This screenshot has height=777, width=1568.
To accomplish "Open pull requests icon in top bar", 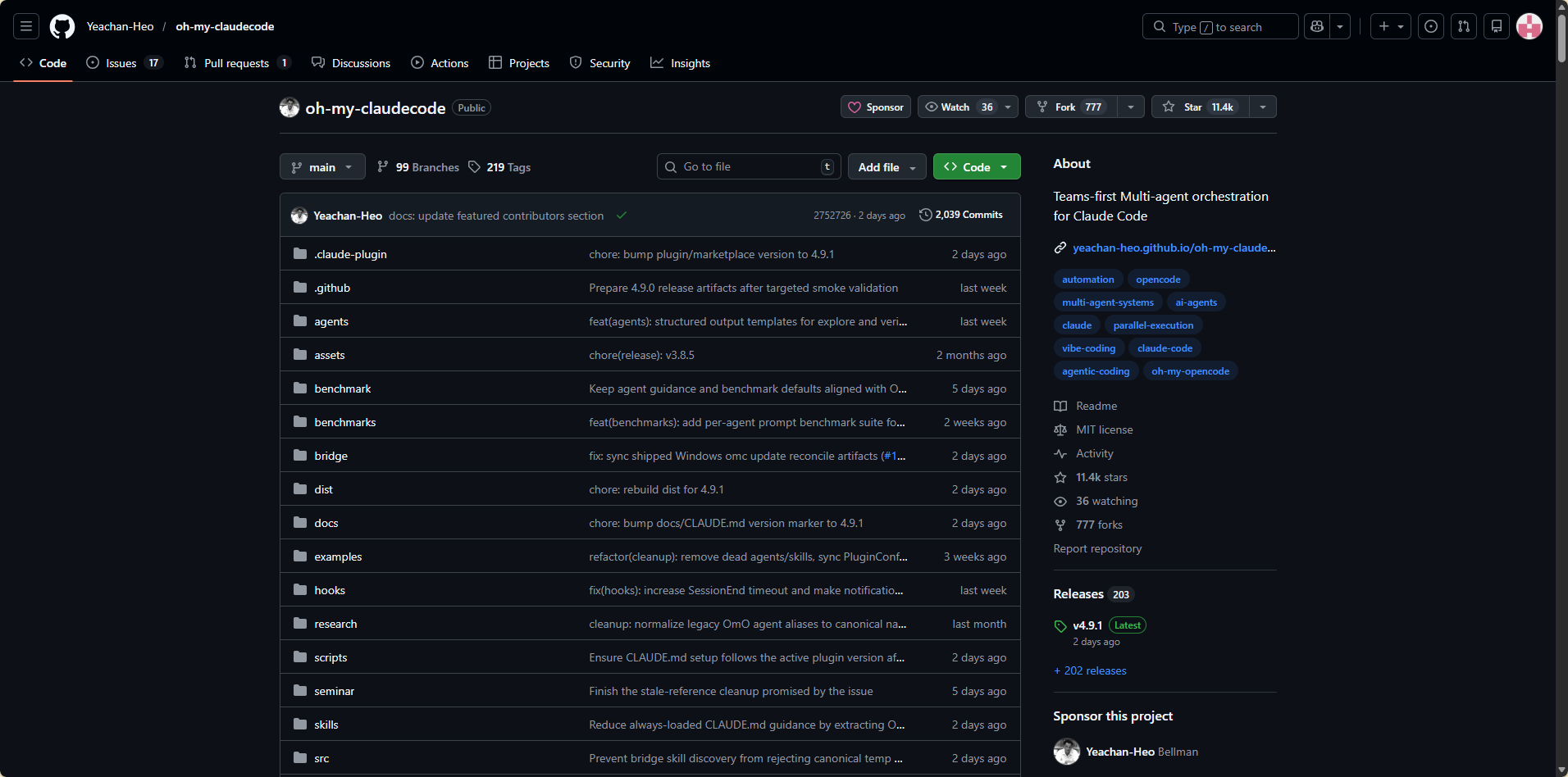I will click(x=1464, y=26).
